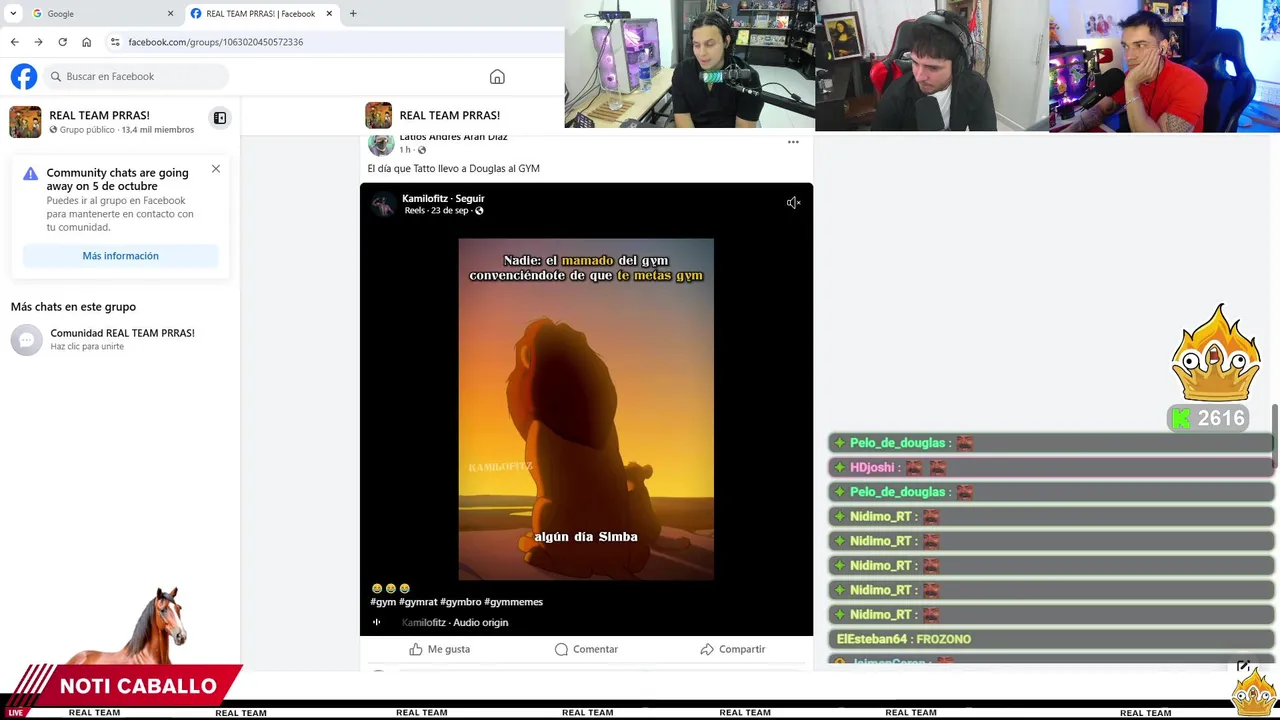Click Comentar to comment on post
The width and height of the screenshot is (1280, 720).
coord(586,649)
